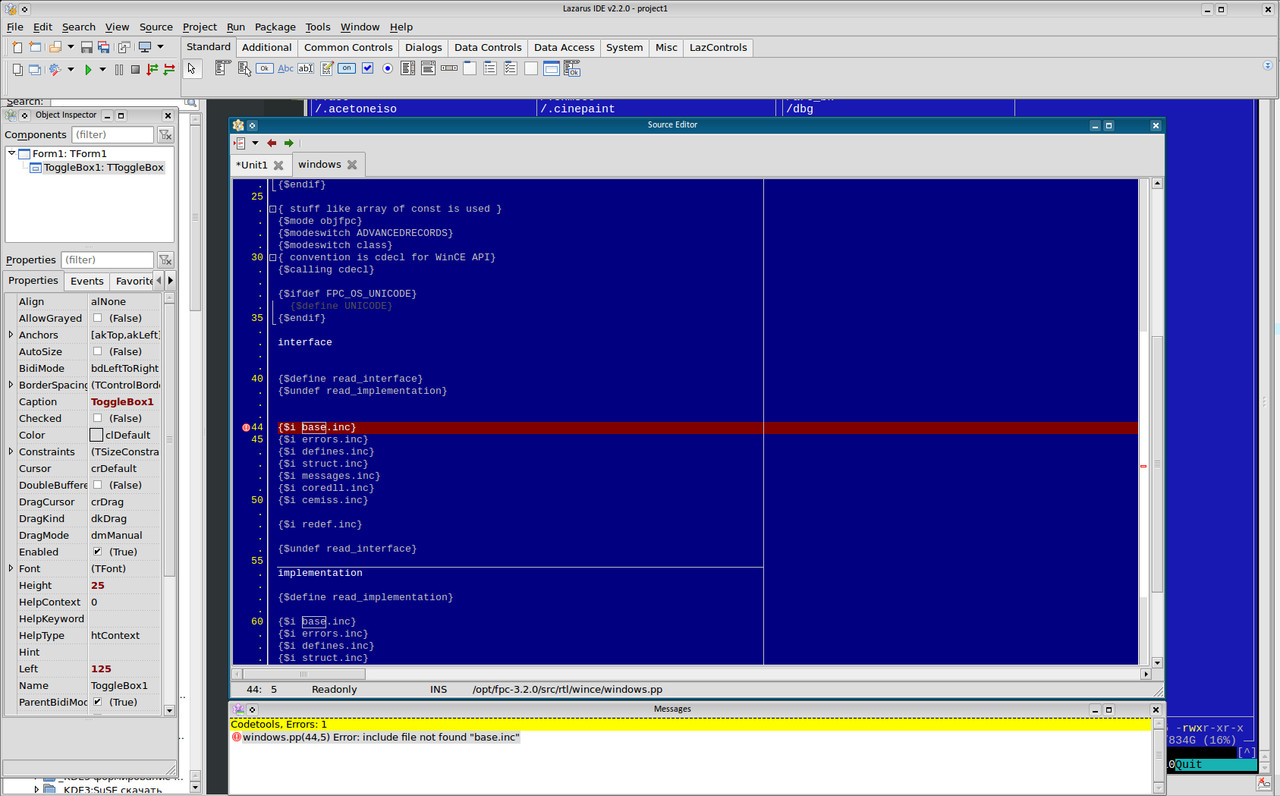
Task: Select the TCheckBox palette component
Action: point(367,68)
